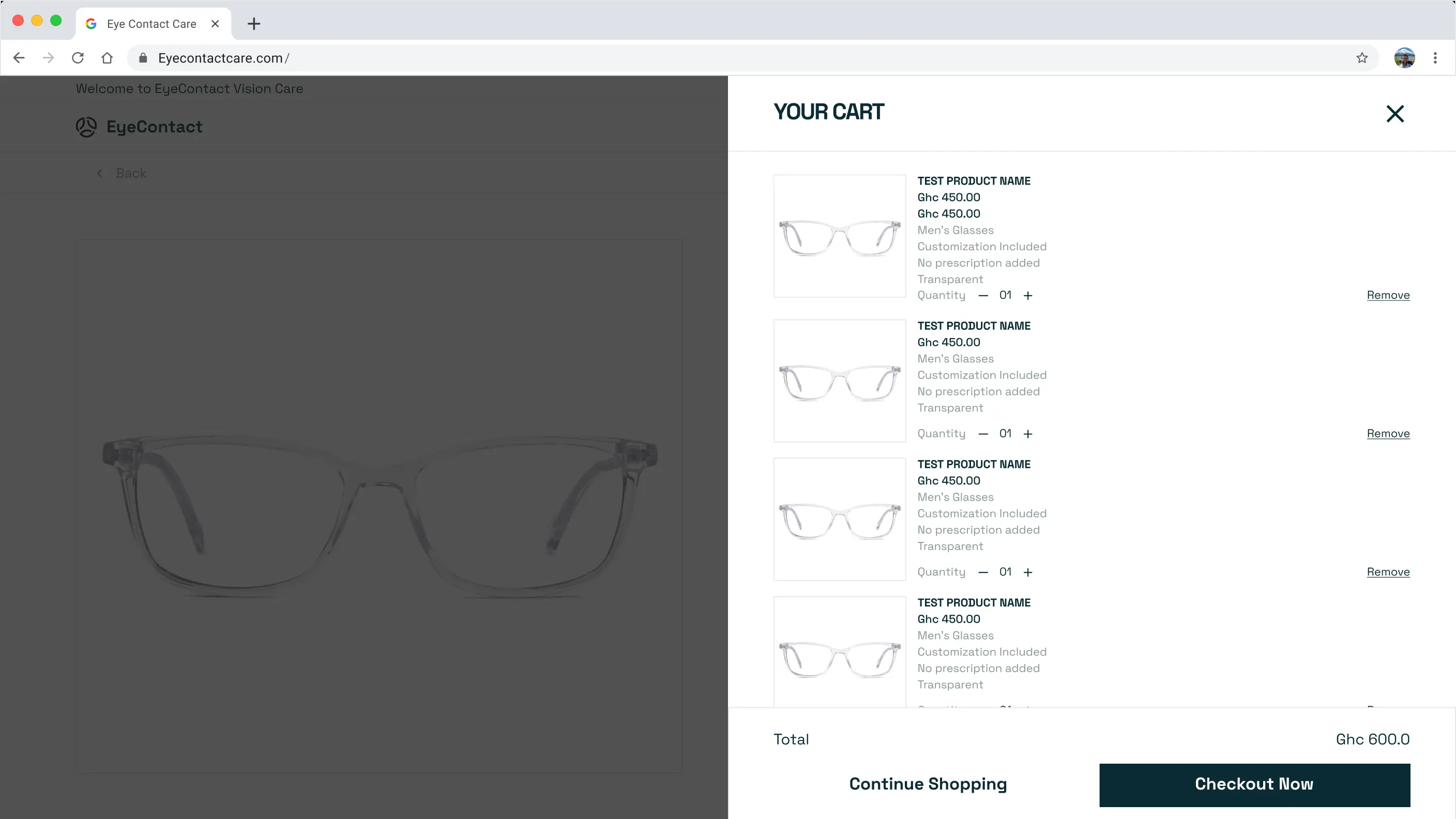Open the third cart item's glasses thumbnail
Image resolution: width=1456 pixels, height=819 pixels.
(x=839, y=520)
